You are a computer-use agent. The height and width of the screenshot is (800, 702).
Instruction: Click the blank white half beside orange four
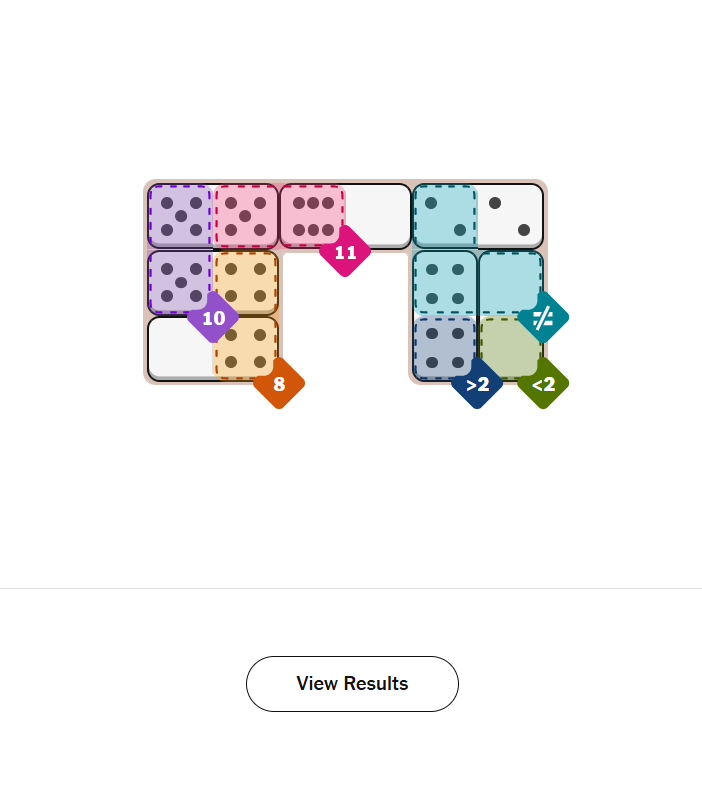click(x=180, y=347)
